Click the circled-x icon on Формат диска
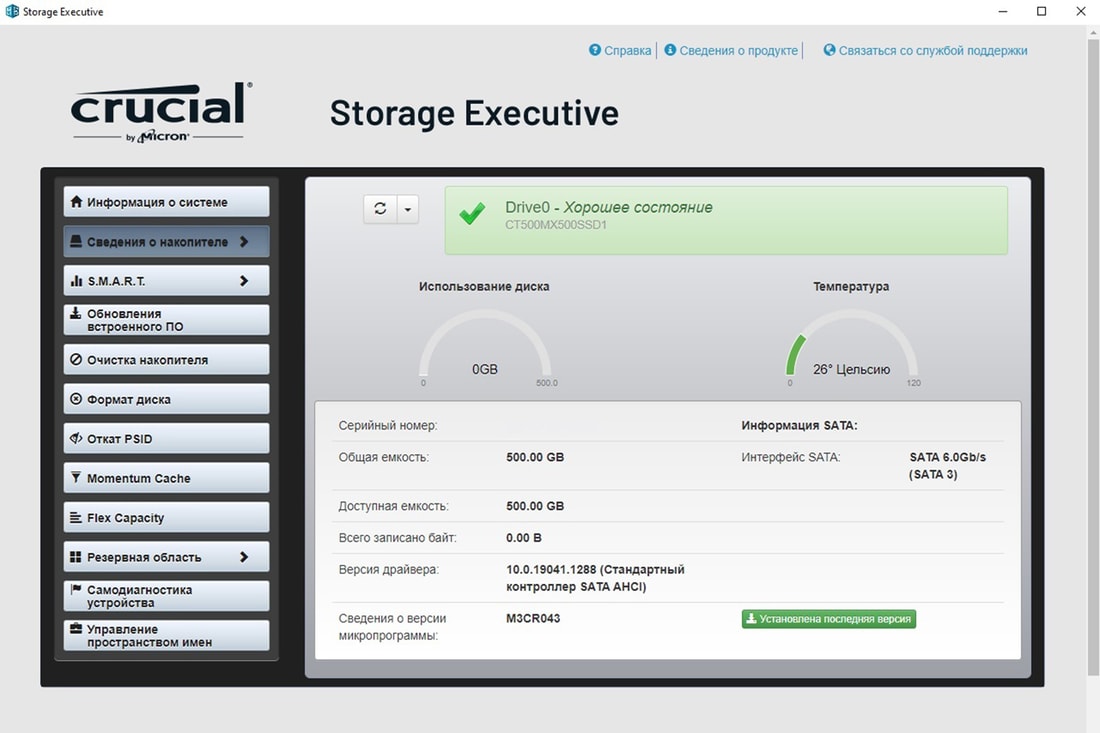1100x733 pixels. click(76, 398)
